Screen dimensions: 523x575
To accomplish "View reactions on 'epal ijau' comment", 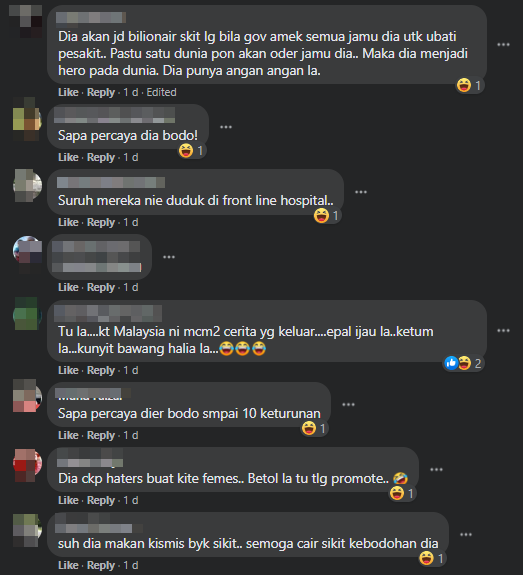I will (x=463, y=363).
